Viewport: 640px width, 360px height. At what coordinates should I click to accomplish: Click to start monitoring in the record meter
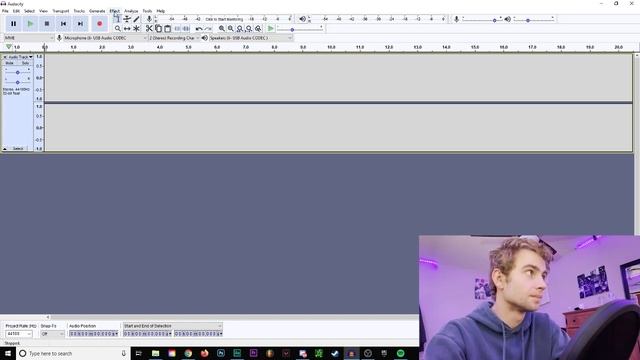224,19
